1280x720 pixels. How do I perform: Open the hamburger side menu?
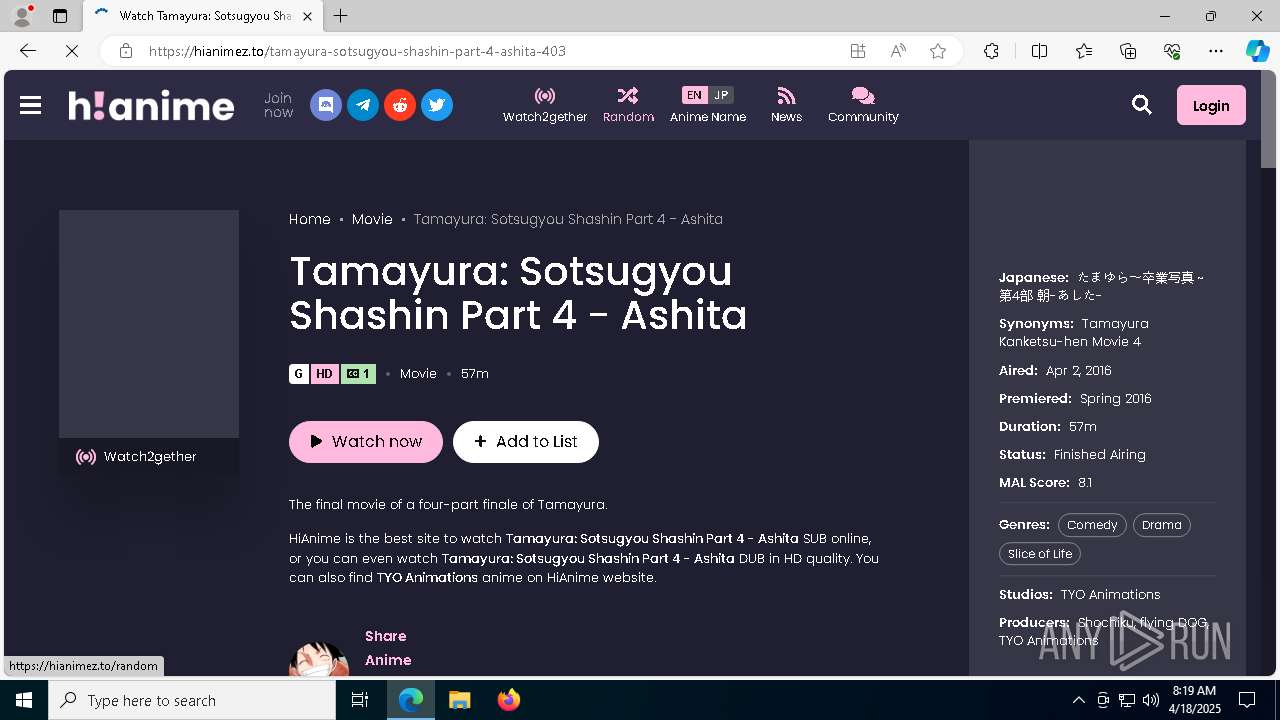[x=30, y=105]
